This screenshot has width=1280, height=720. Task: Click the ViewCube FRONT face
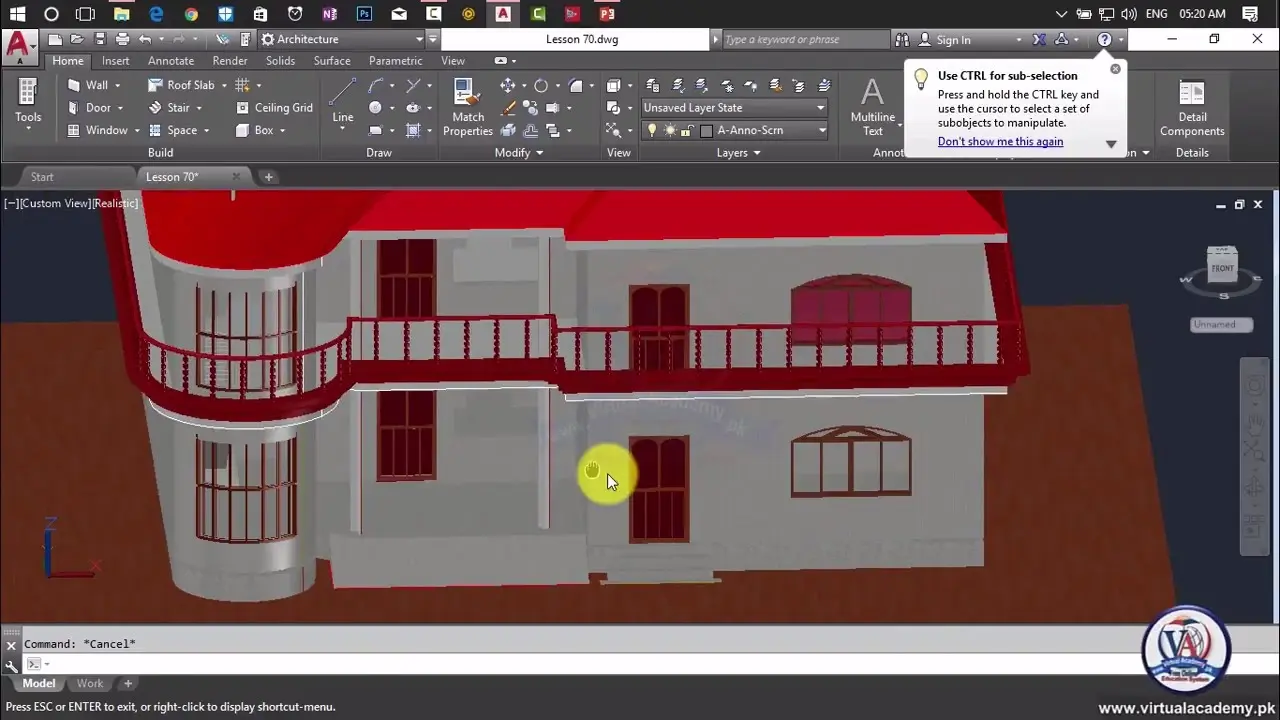[1222, 269]
